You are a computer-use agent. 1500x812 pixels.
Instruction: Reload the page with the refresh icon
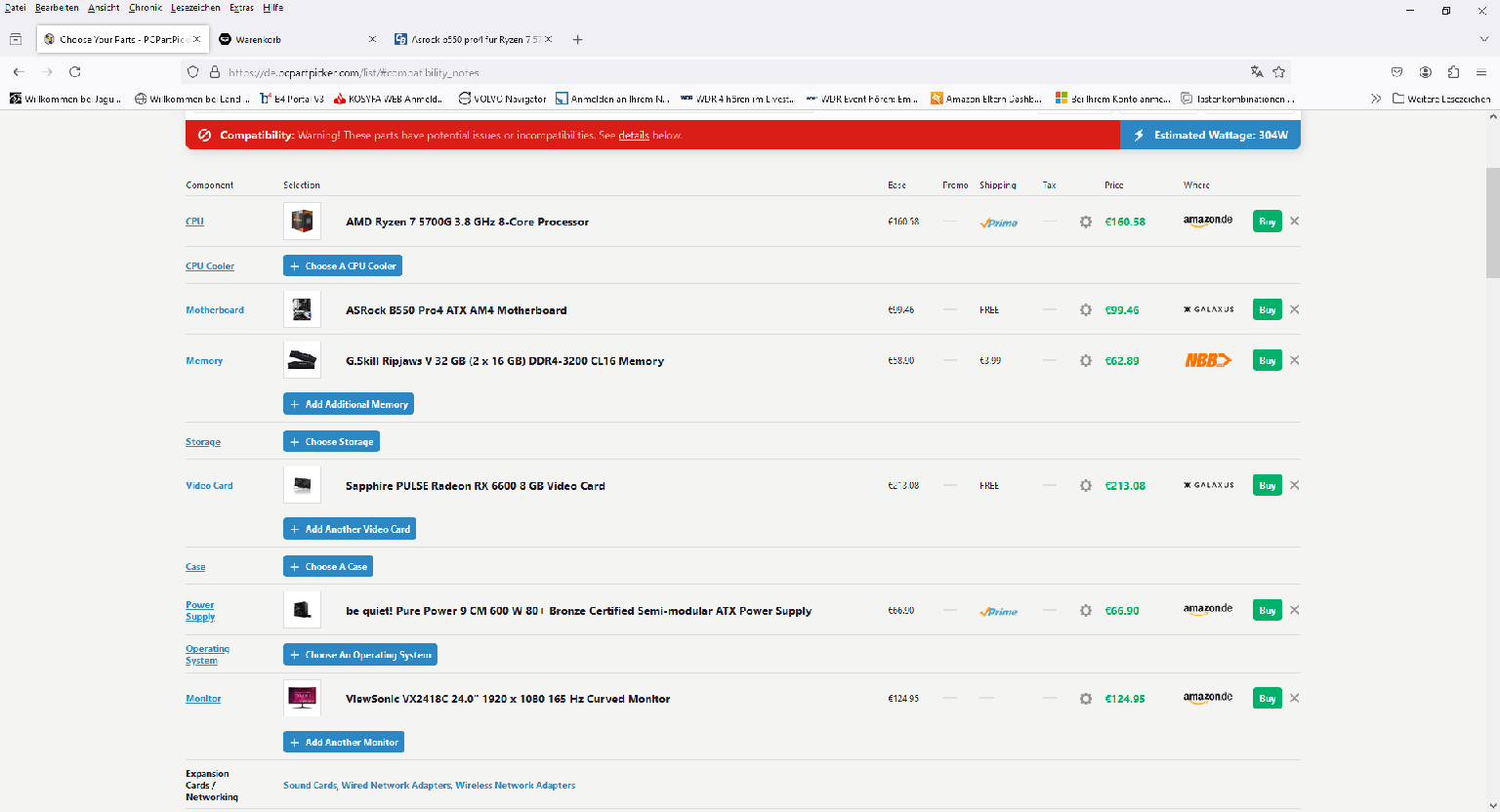pos(75,72)
